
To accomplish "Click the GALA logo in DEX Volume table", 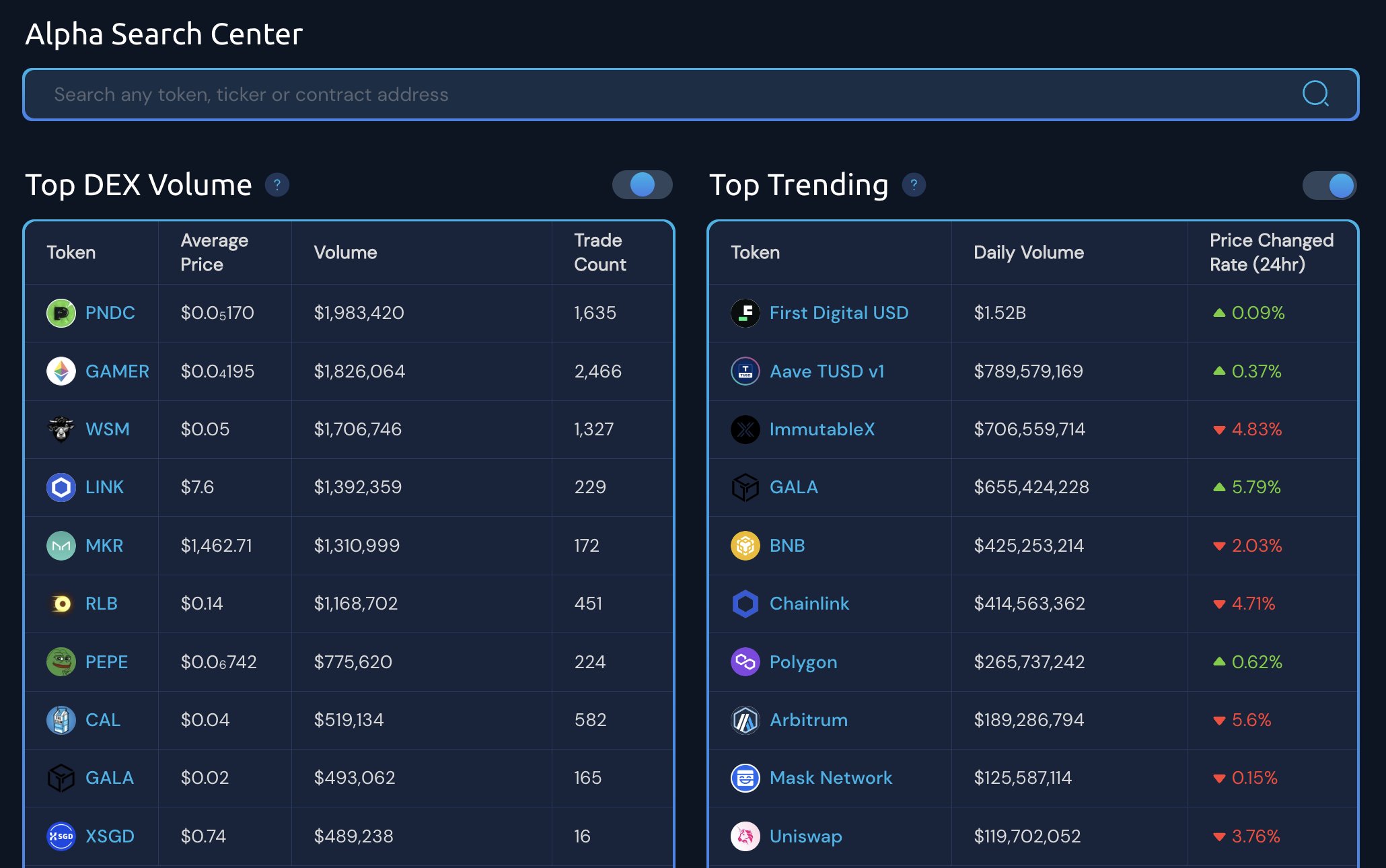I will pos(61,778).
